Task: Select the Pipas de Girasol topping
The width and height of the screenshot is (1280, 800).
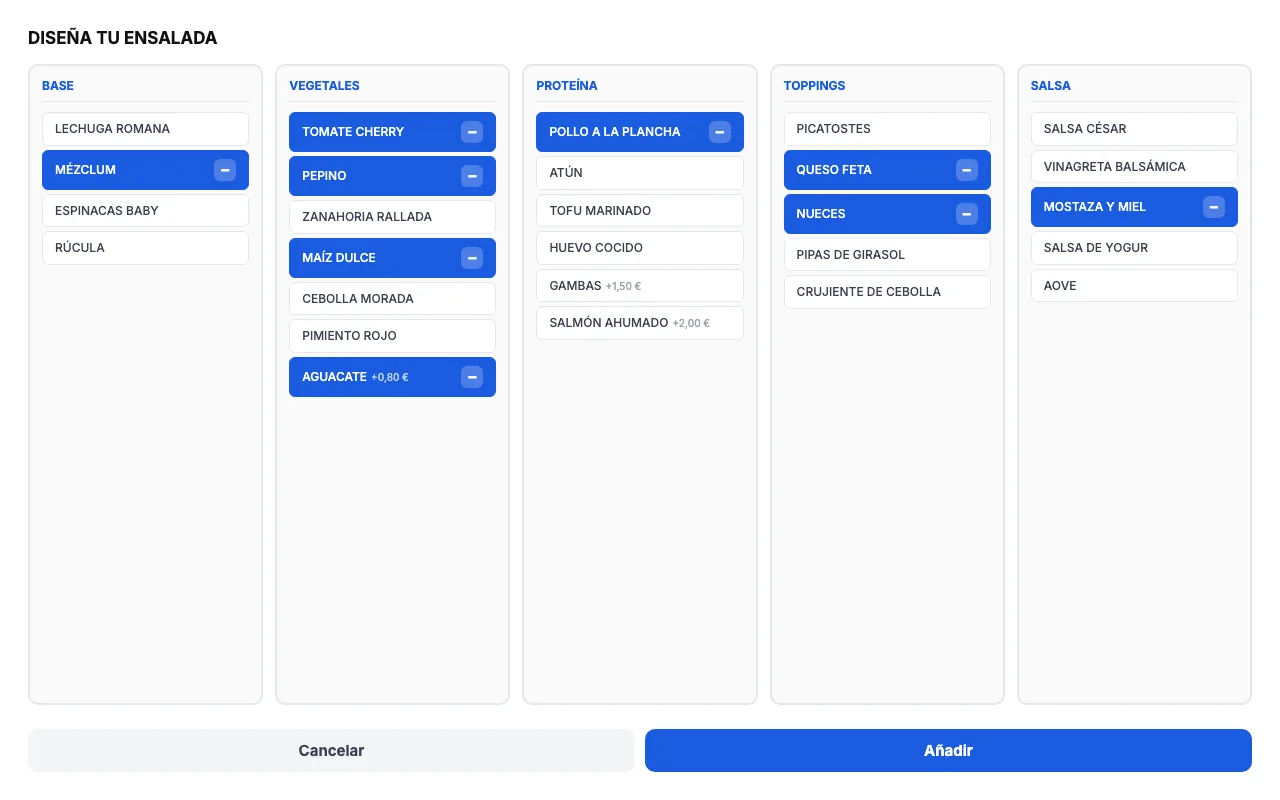Action: (887, 255)
